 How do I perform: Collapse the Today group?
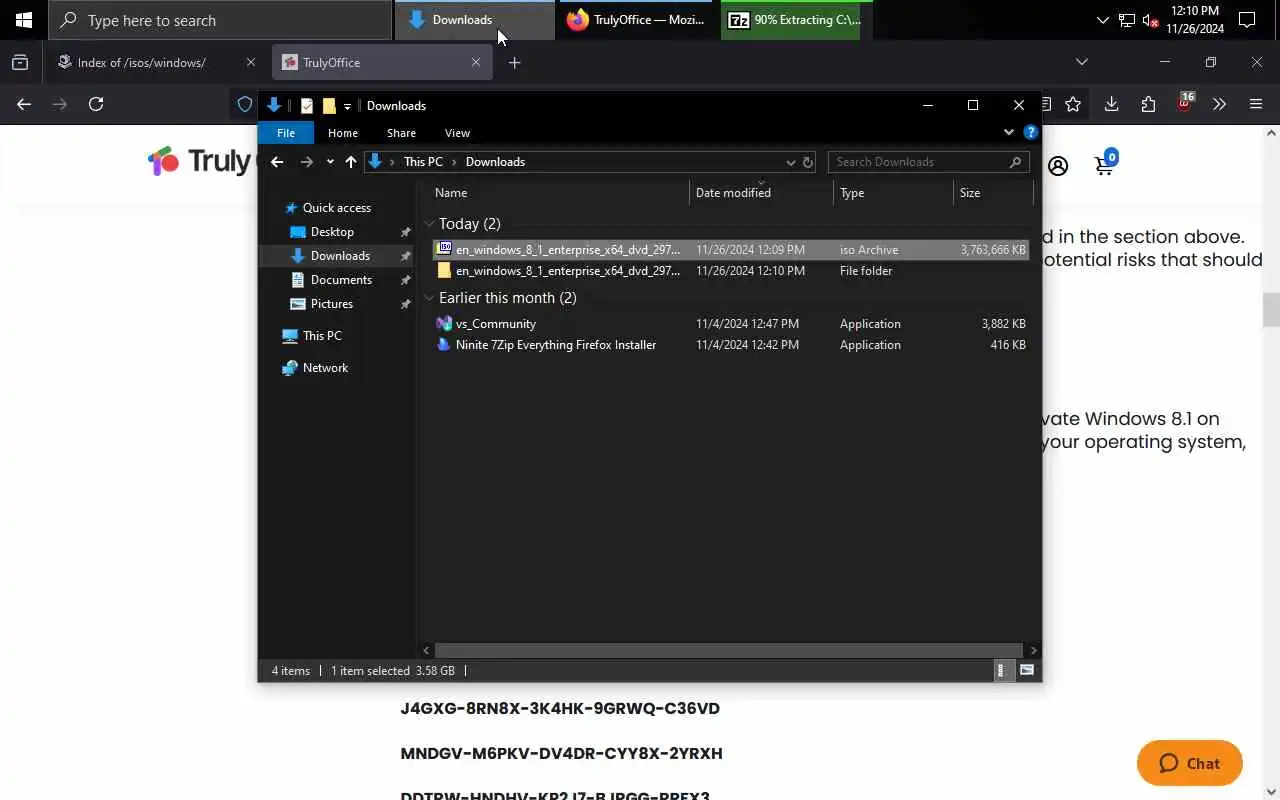pyautogui.click(x=430, y=224)
